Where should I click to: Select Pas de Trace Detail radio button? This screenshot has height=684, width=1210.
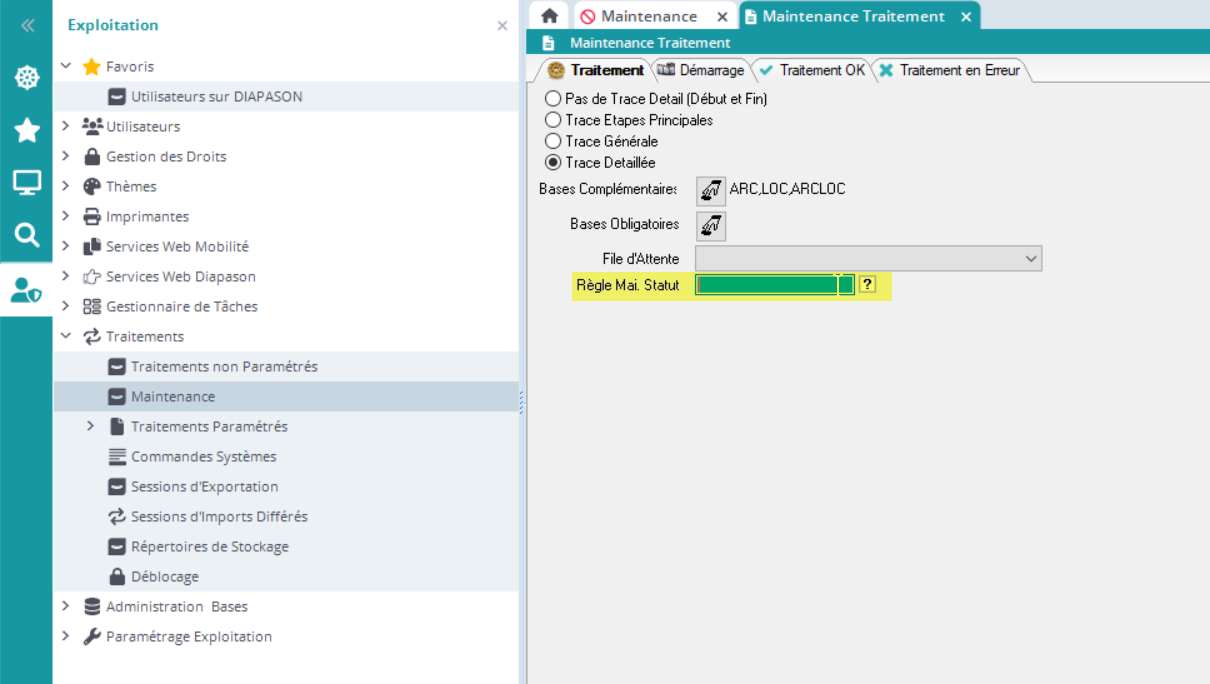click(553, 99)
